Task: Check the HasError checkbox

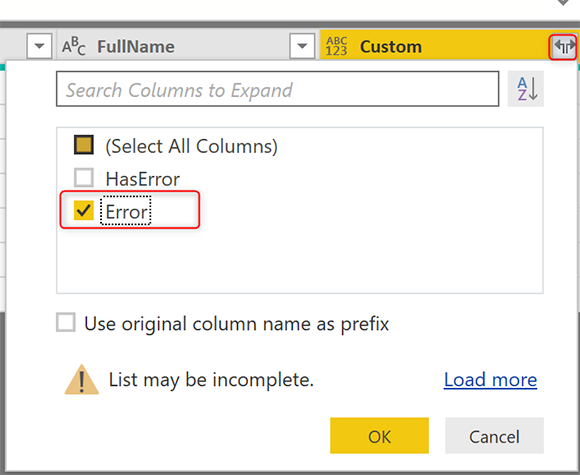Action: pyautogui.click(x=84, y=178)
